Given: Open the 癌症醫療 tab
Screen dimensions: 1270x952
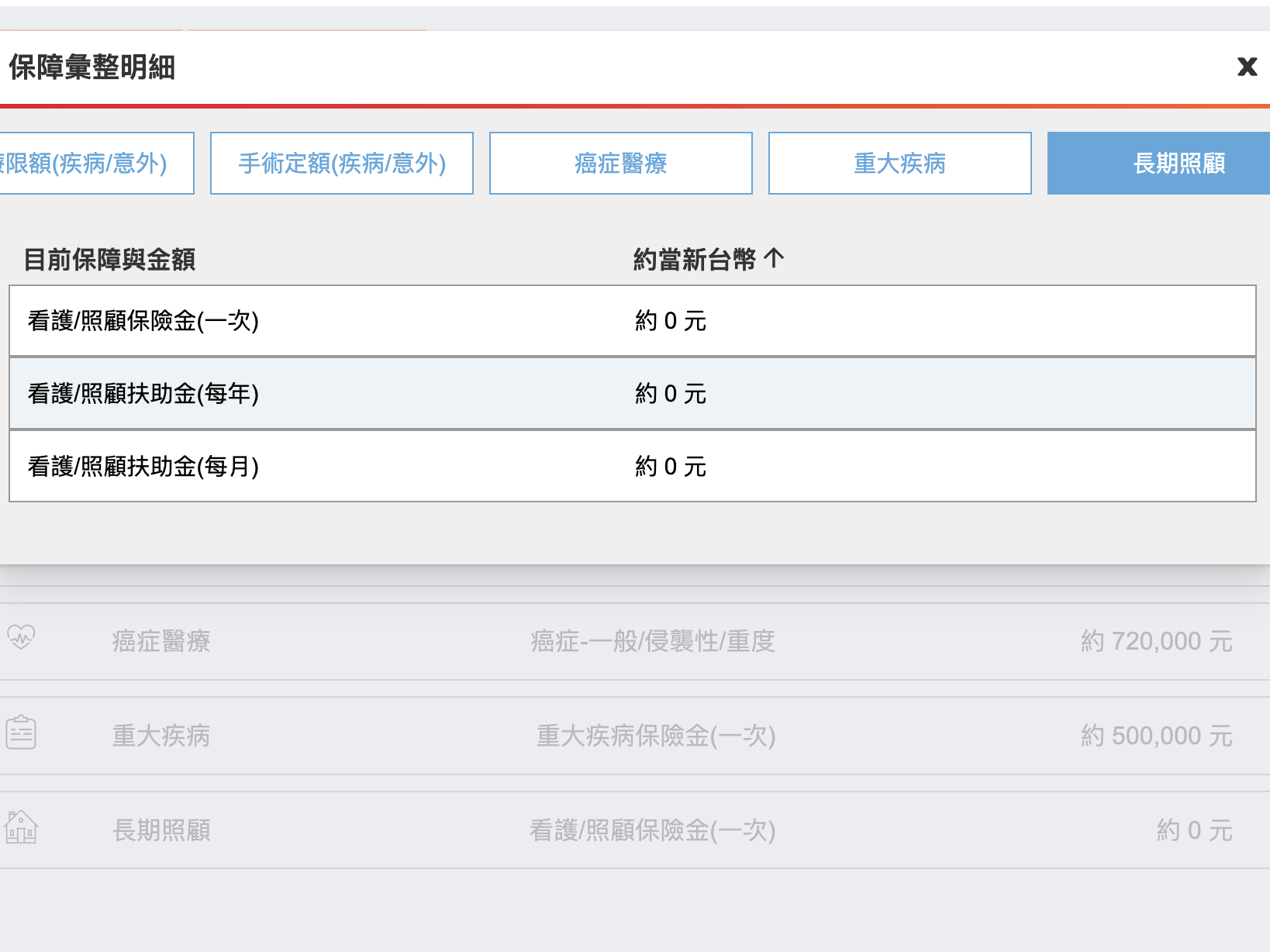Looking at the screenshot, I should [620, 164].
